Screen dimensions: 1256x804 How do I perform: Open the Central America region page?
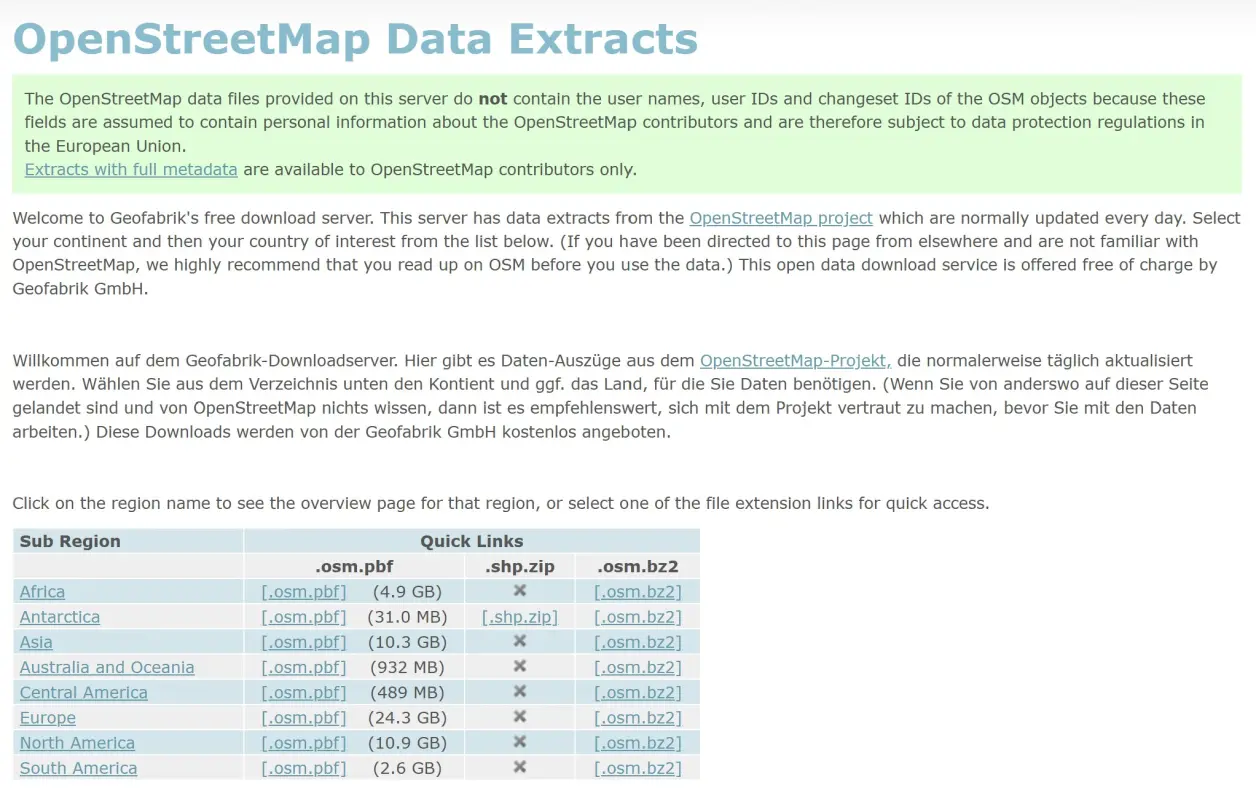[x=84, y=692]
